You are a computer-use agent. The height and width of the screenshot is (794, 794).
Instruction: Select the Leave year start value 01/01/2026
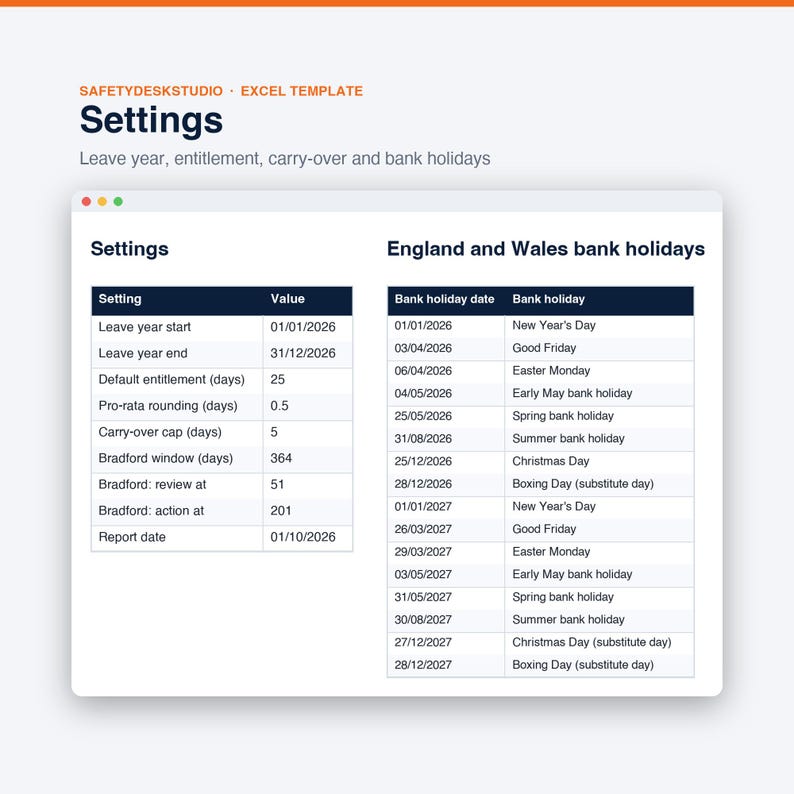303,327
